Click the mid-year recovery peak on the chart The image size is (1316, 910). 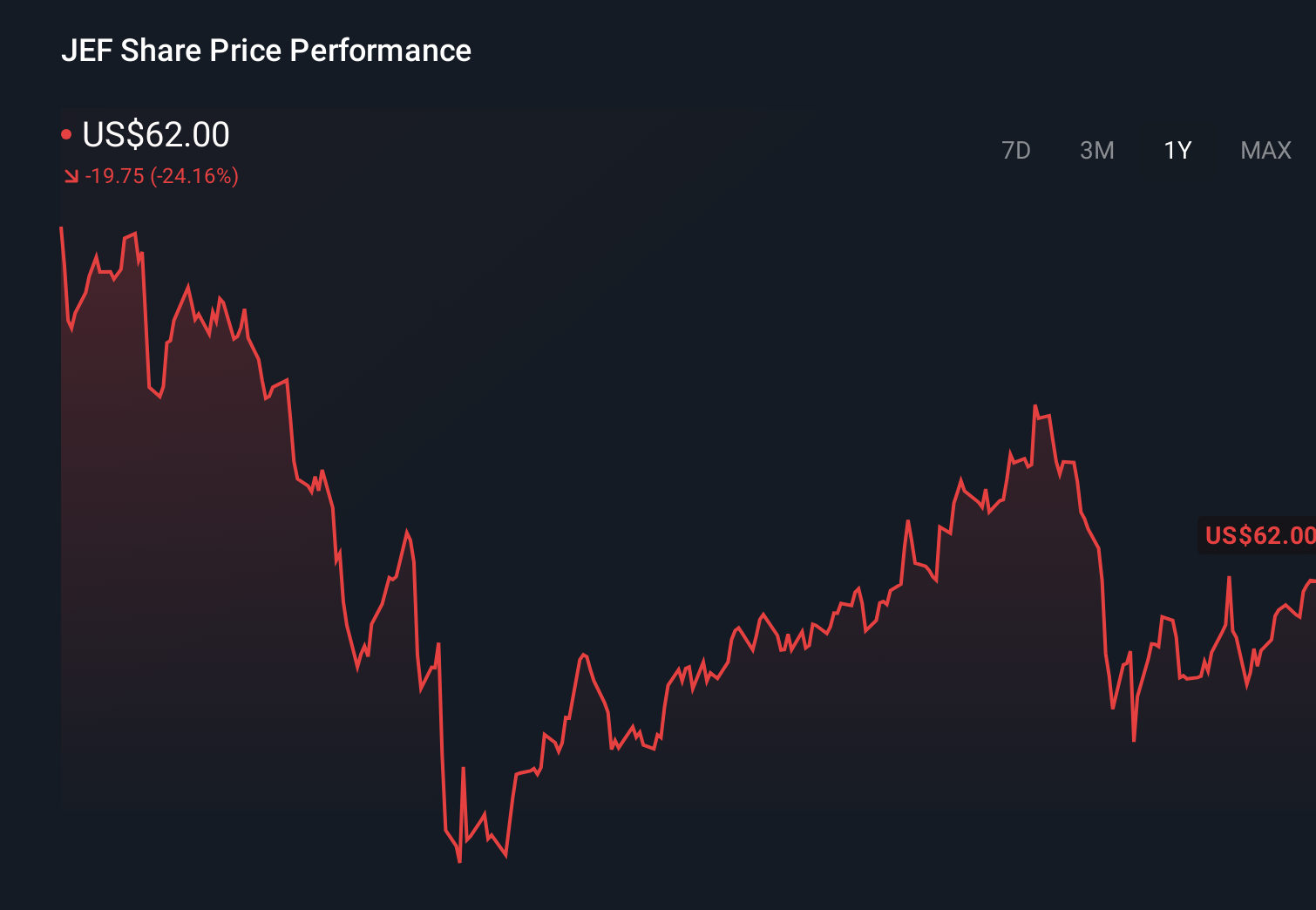[x=1035, y=405]
